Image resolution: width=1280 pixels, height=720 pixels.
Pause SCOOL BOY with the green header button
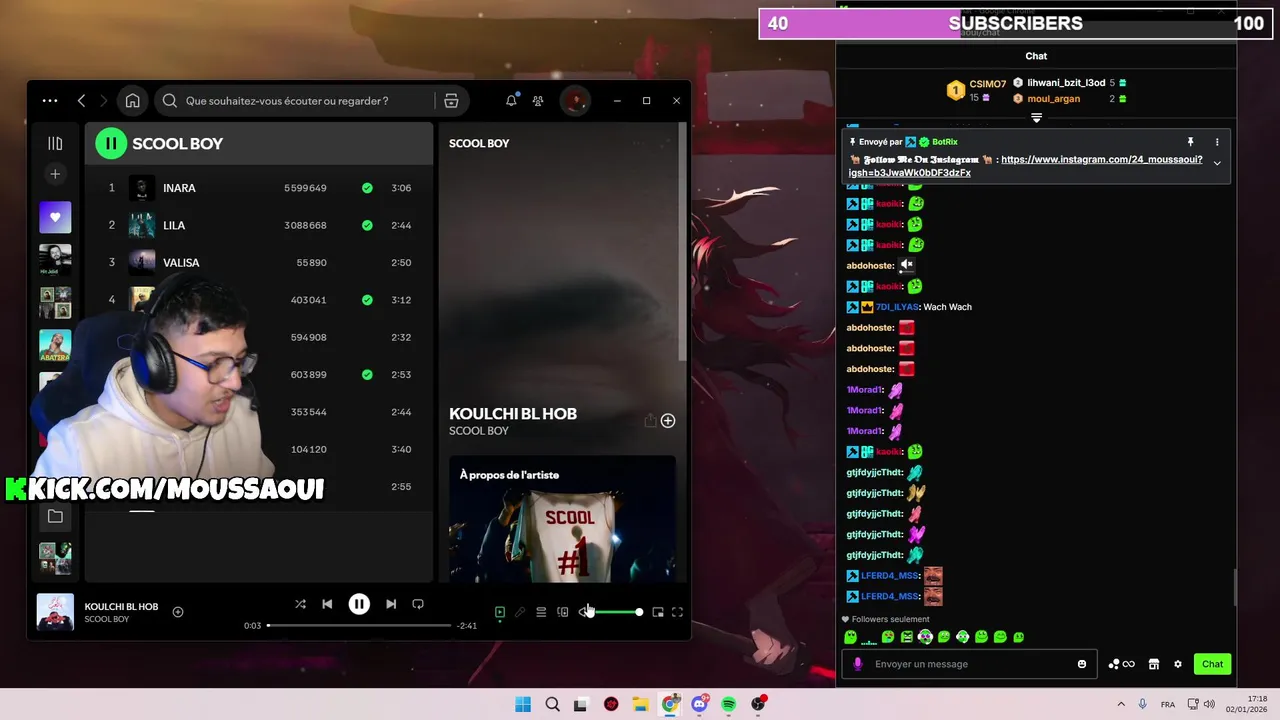point(111,143)
